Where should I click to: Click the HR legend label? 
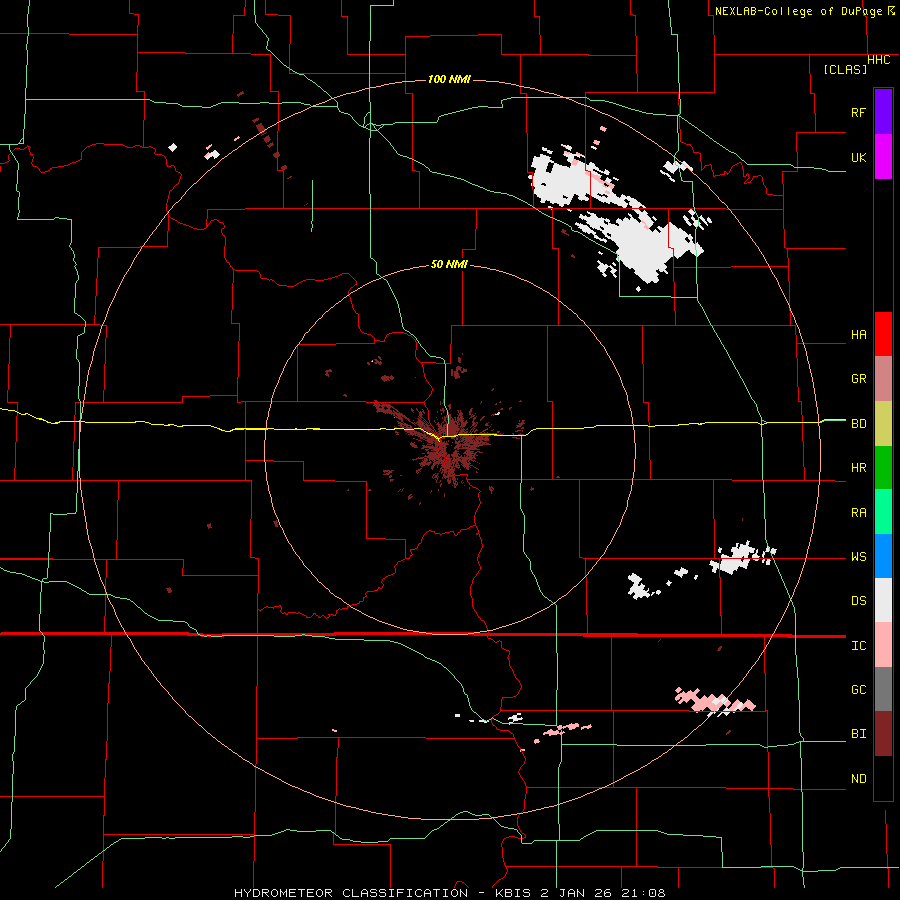tap(858, 468)
